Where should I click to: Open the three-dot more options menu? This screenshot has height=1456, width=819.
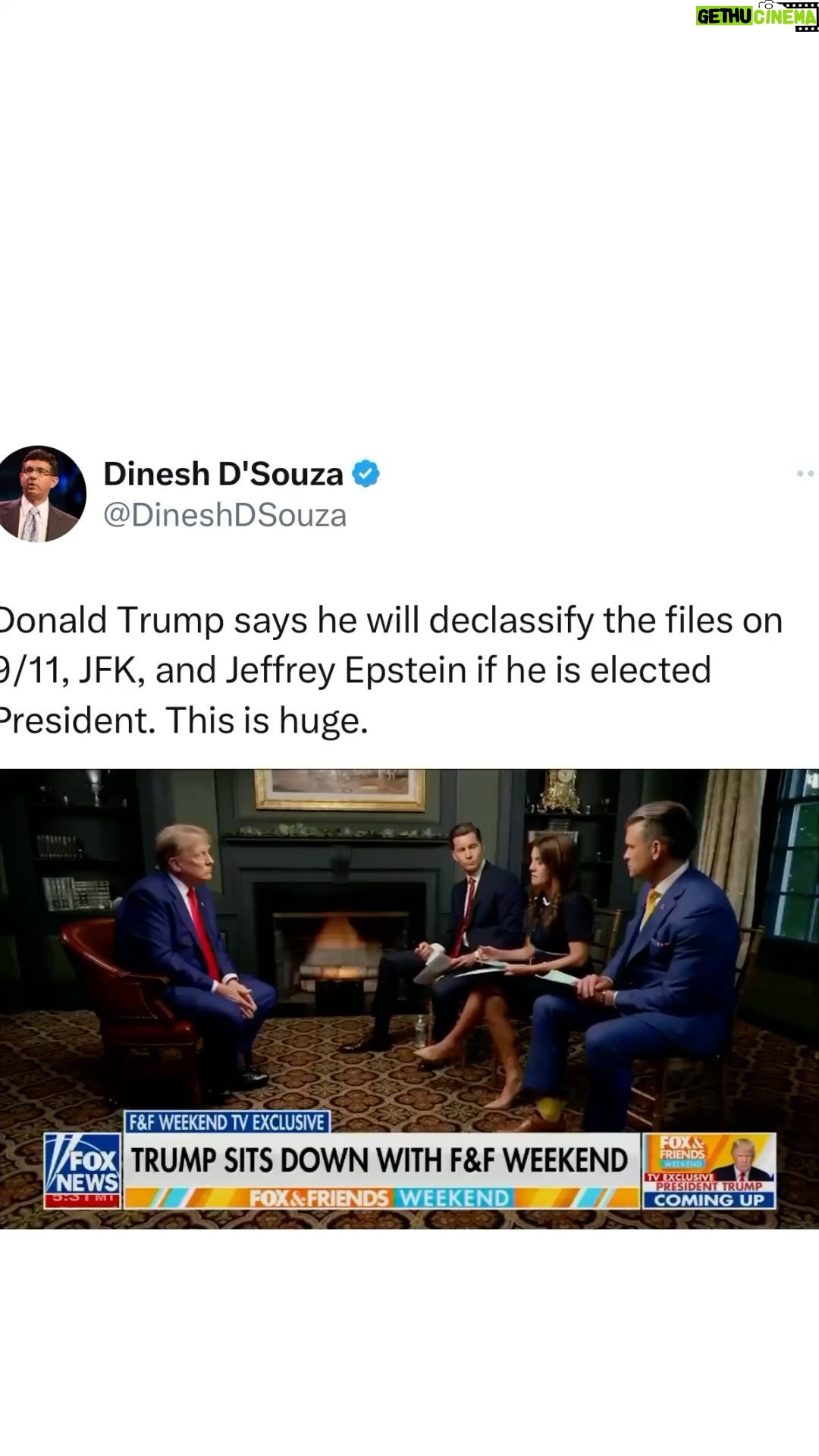[x=807, y=474]
